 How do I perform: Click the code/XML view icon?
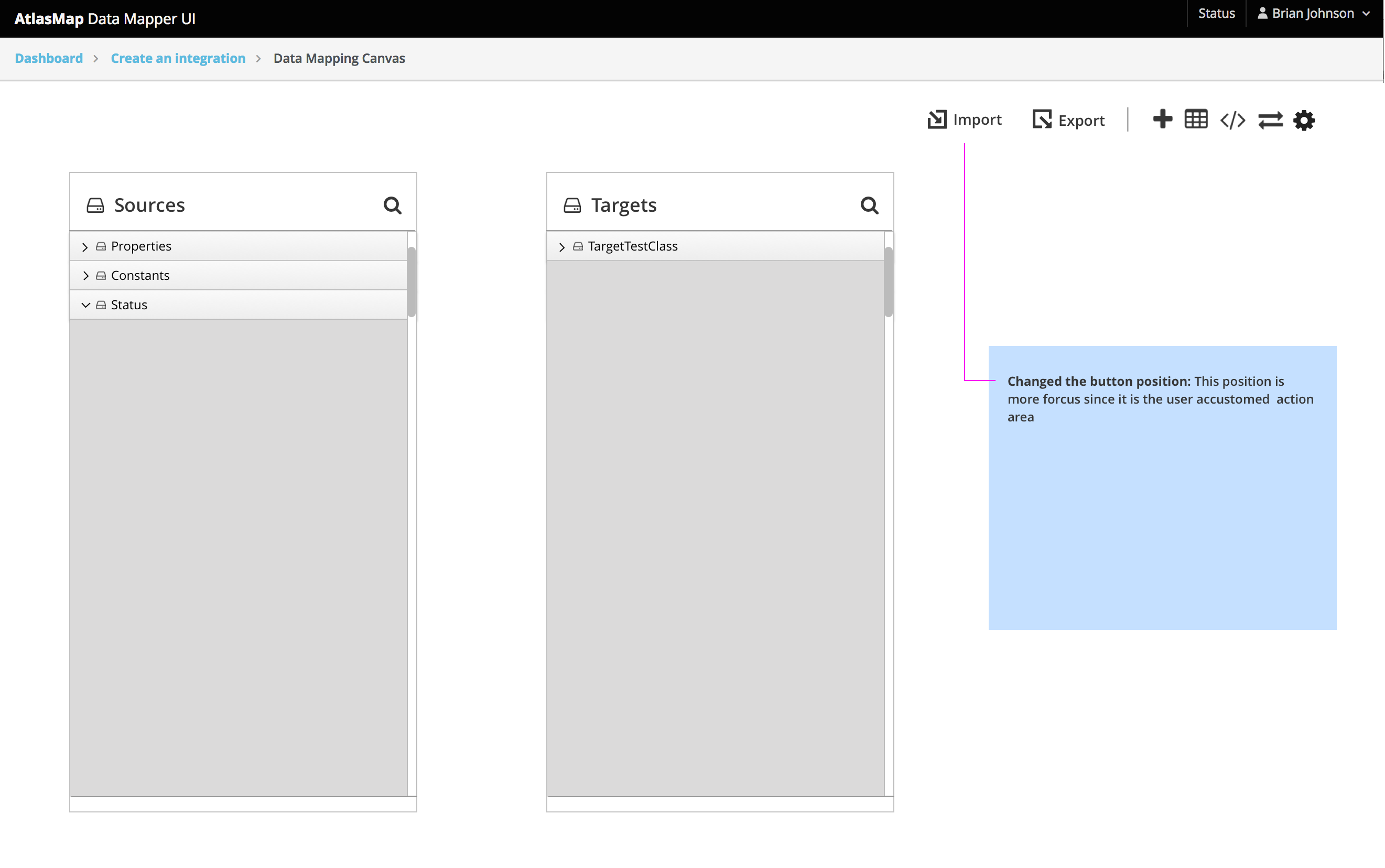(1232, 120)
